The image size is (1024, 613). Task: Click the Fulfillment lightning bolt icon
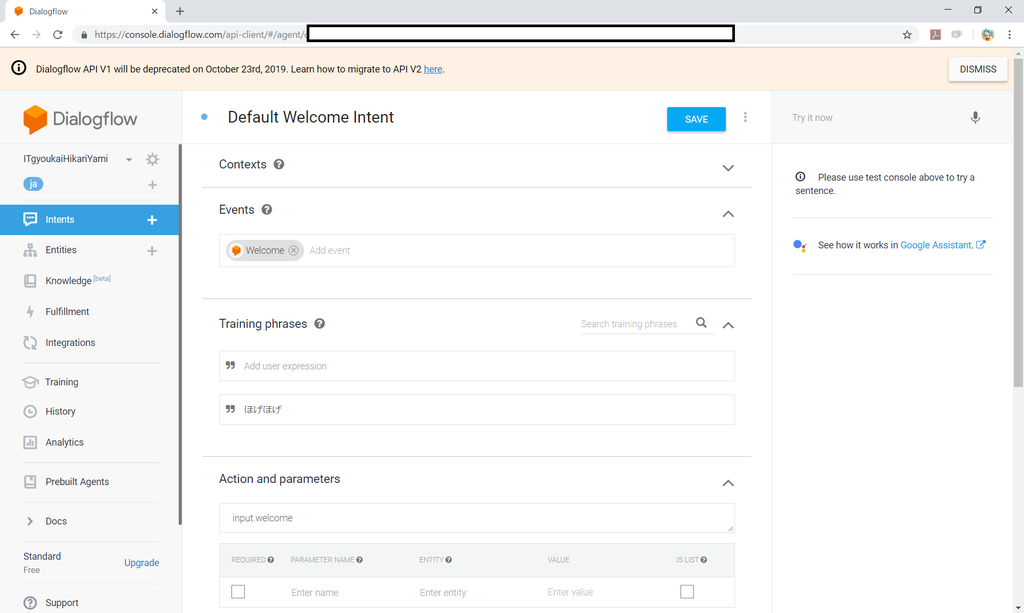30,312
